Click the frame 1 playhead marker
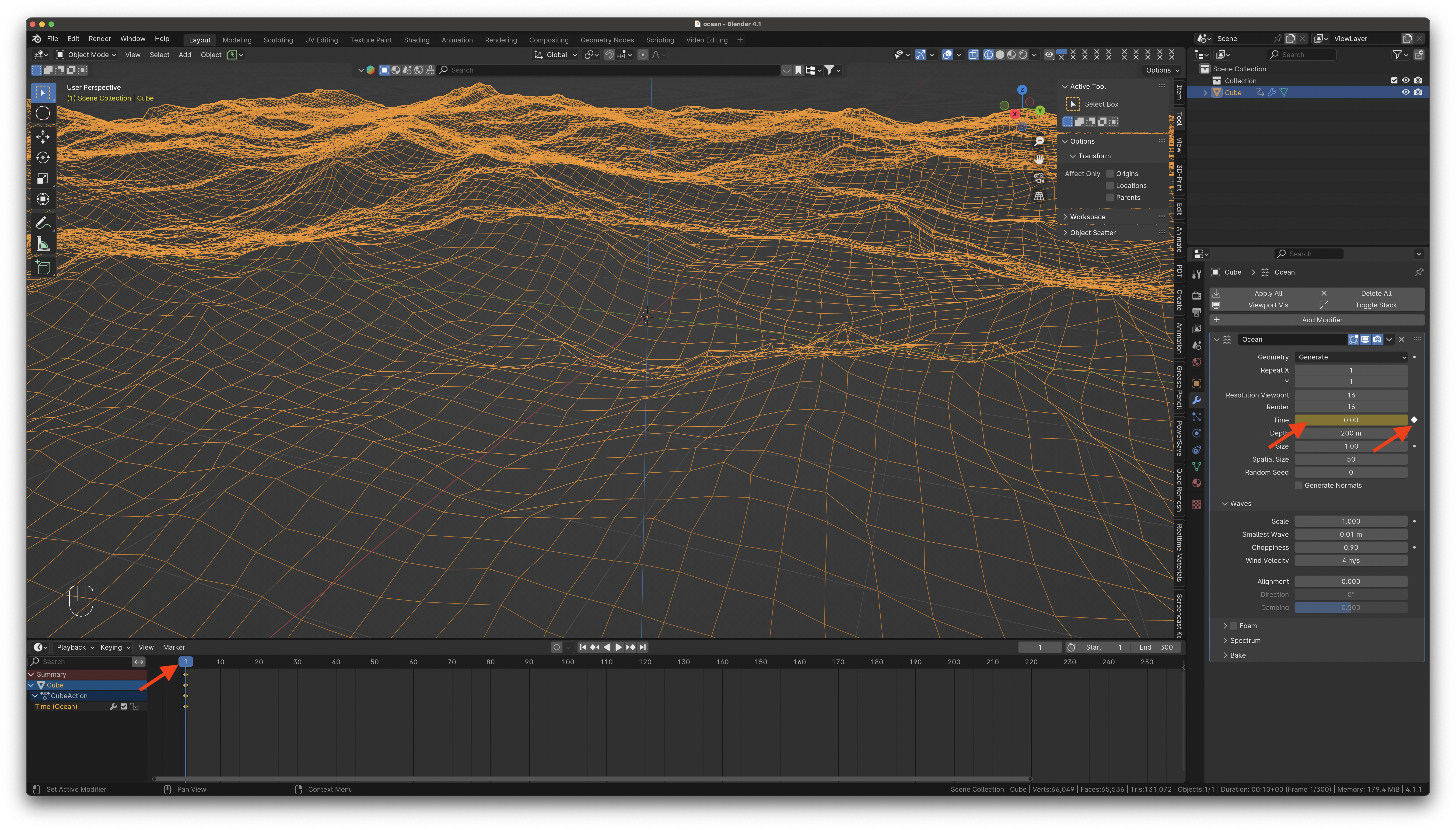The width and height of the screenshot is (1456, 830). click(185, 662)
